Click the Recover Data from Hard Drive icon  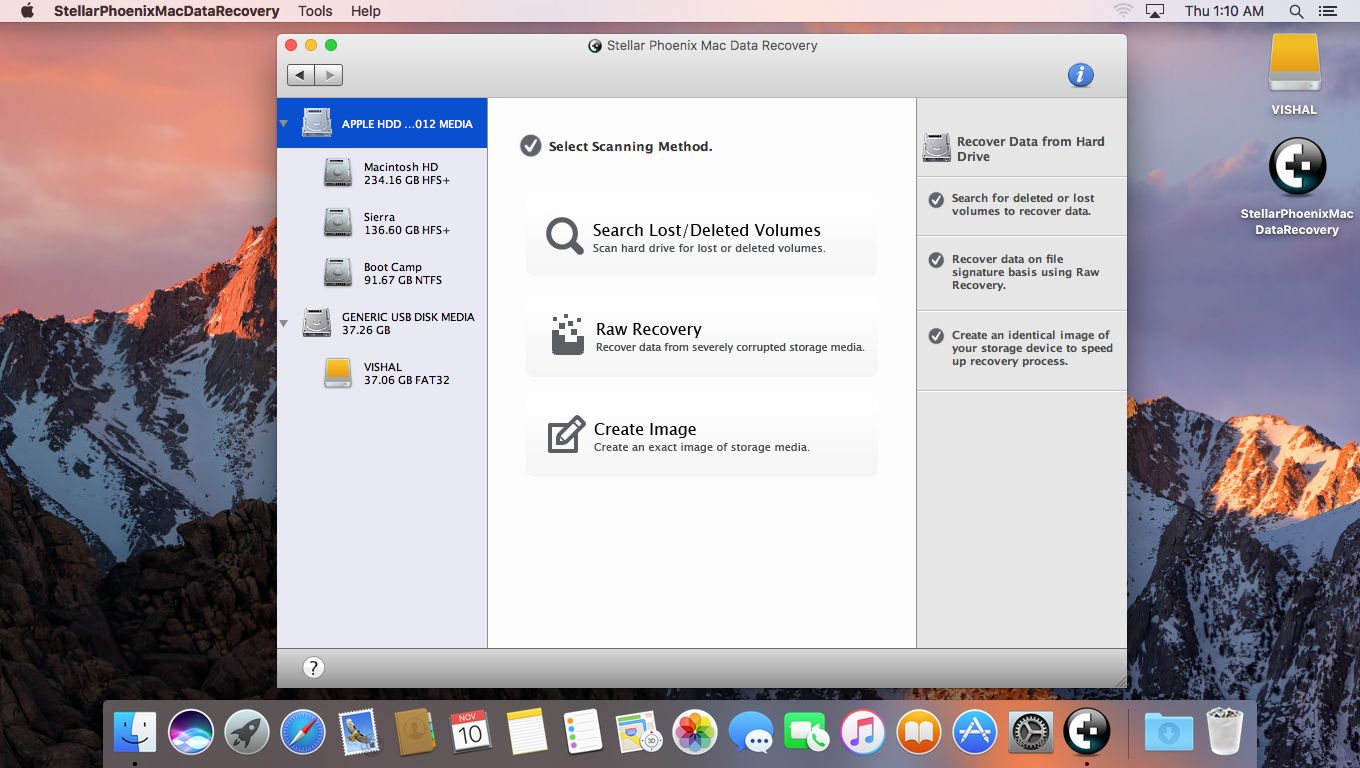click(937, 148)
